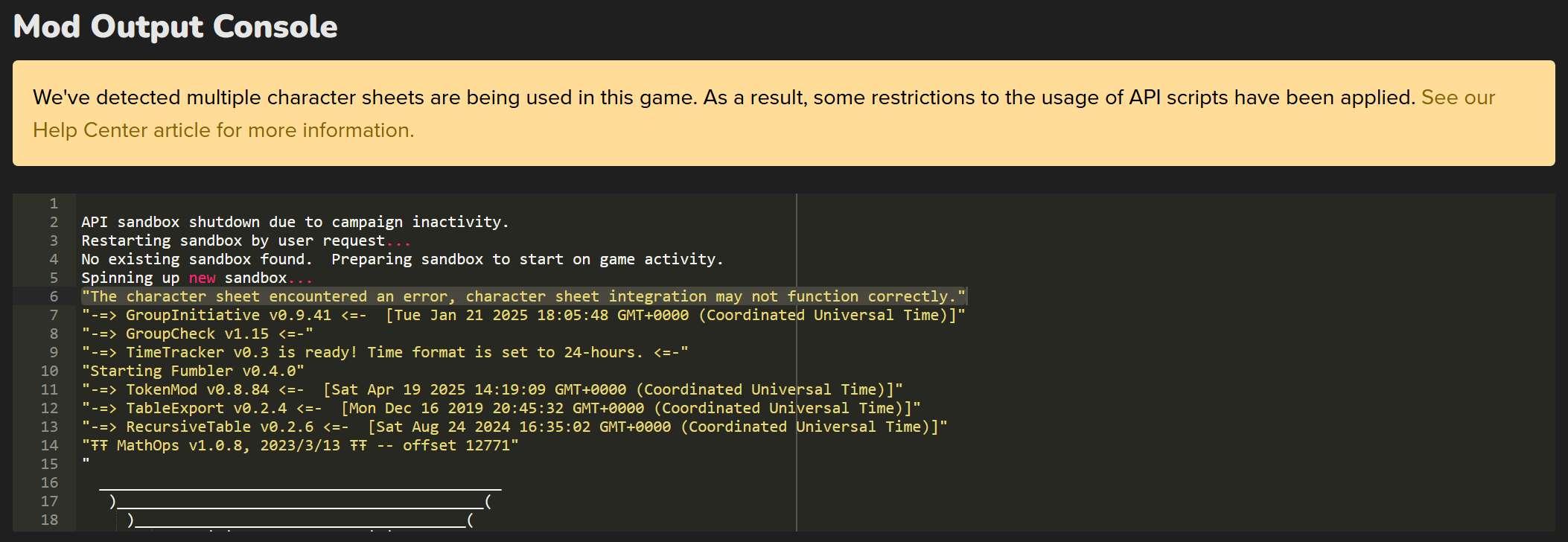Click the 'API sandbox shutdown' inactivity line
Viewport: 1568px width, 542px height.
[295, 222]
